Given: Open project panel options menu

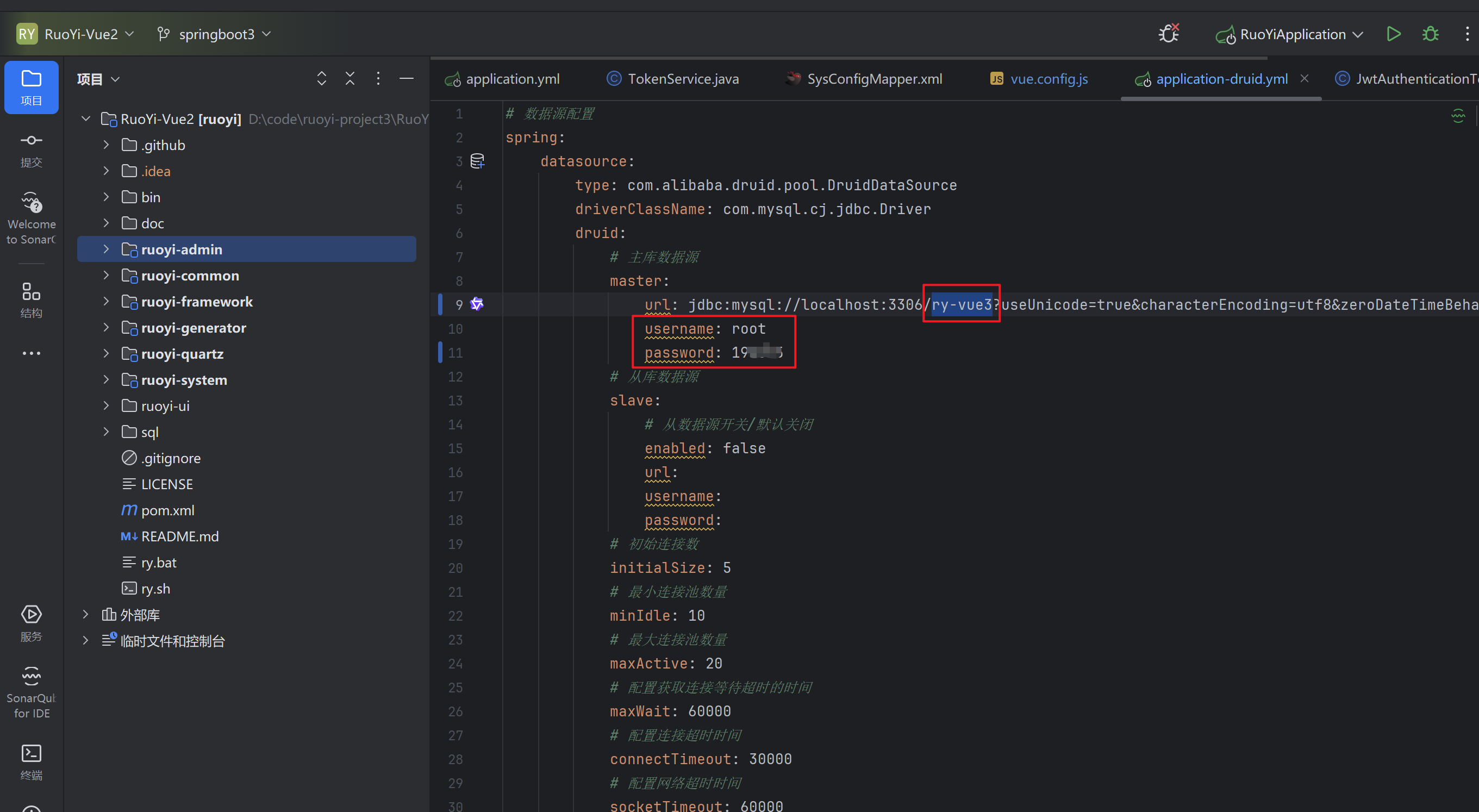Looking at the screenshot, I should pyautogui.click(x=378, y=79).
